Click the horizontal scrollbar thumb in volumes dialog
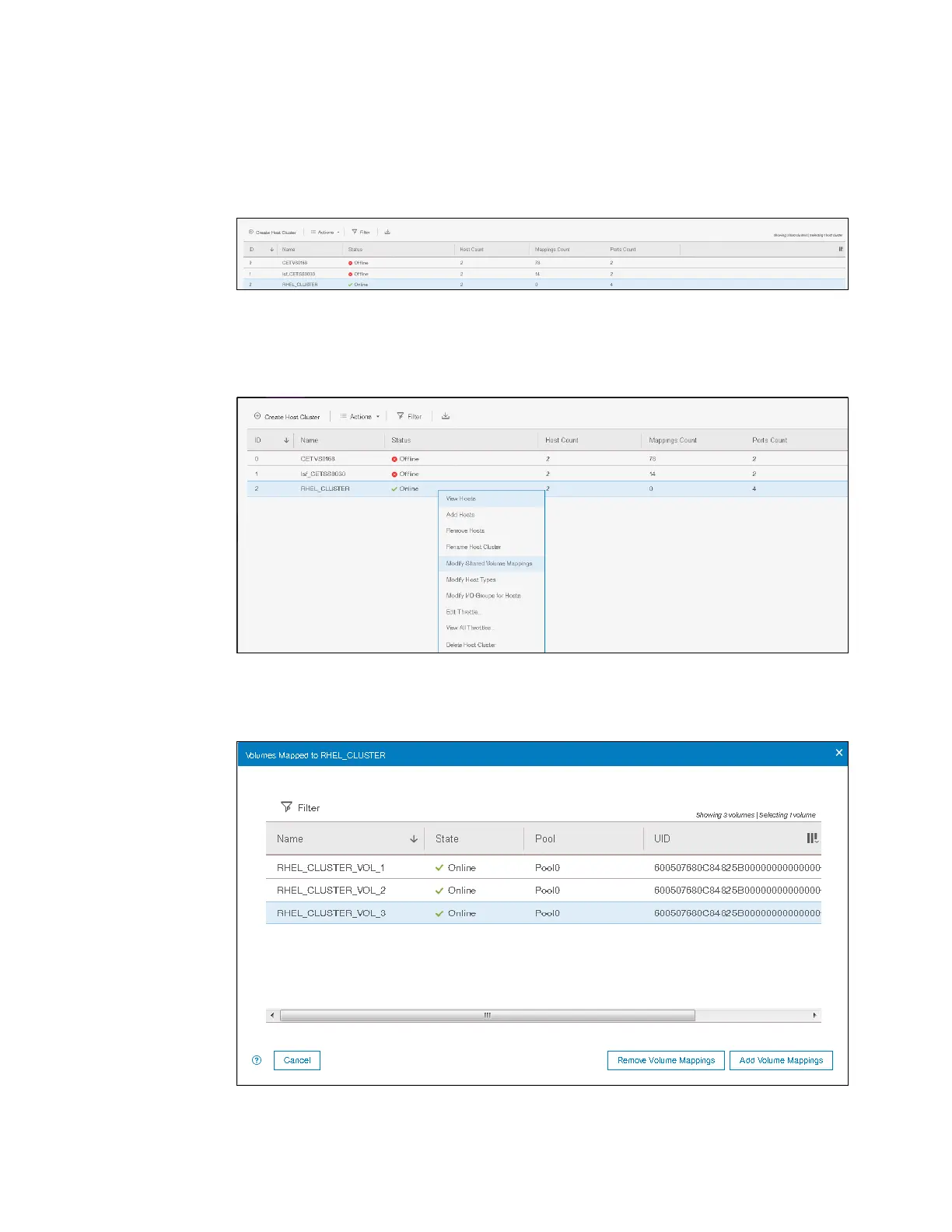The width and height of the screenshot is (952, 1232). pos(488,1015)
